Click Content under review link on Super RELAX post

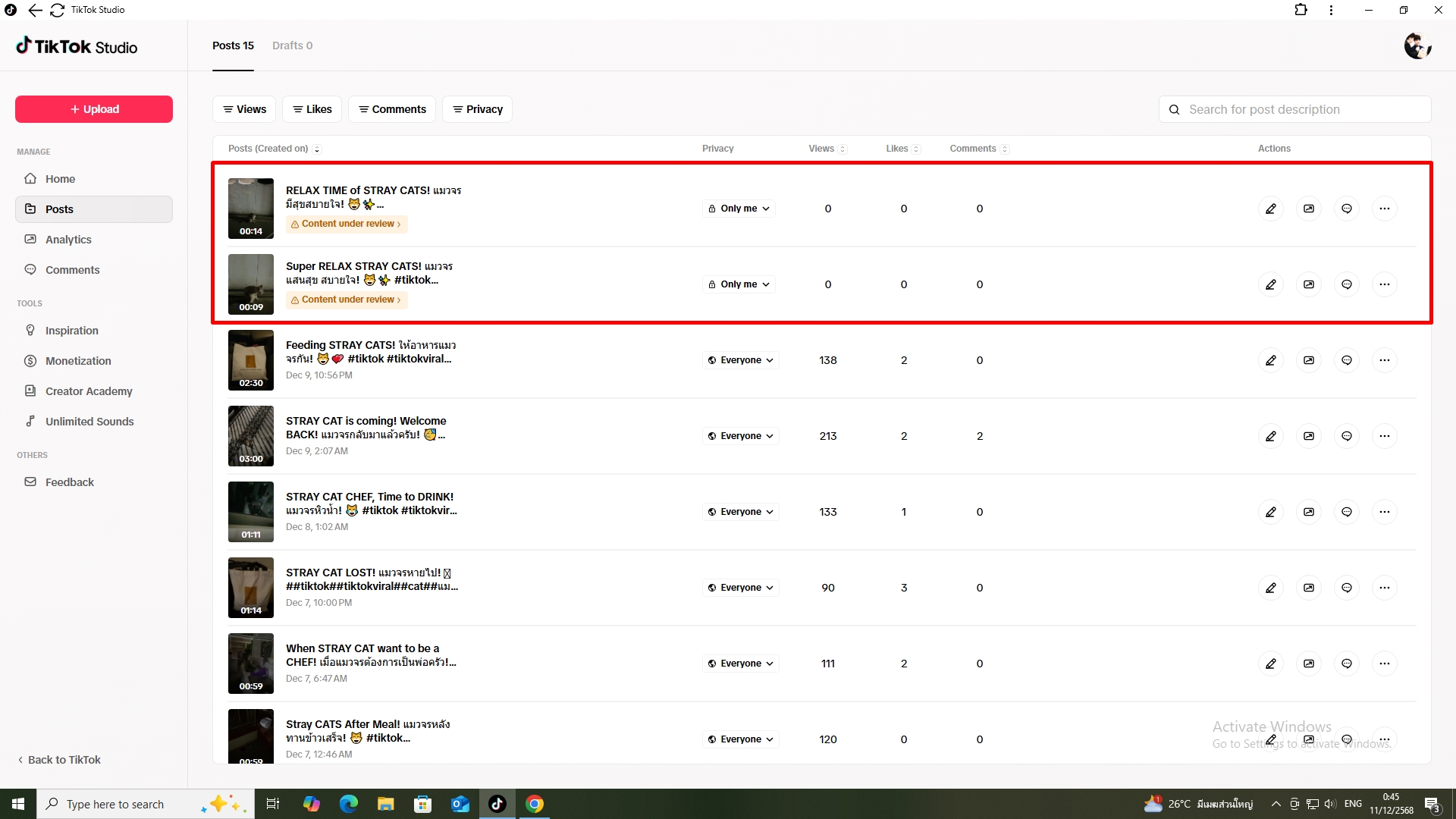tap(347, 300)
